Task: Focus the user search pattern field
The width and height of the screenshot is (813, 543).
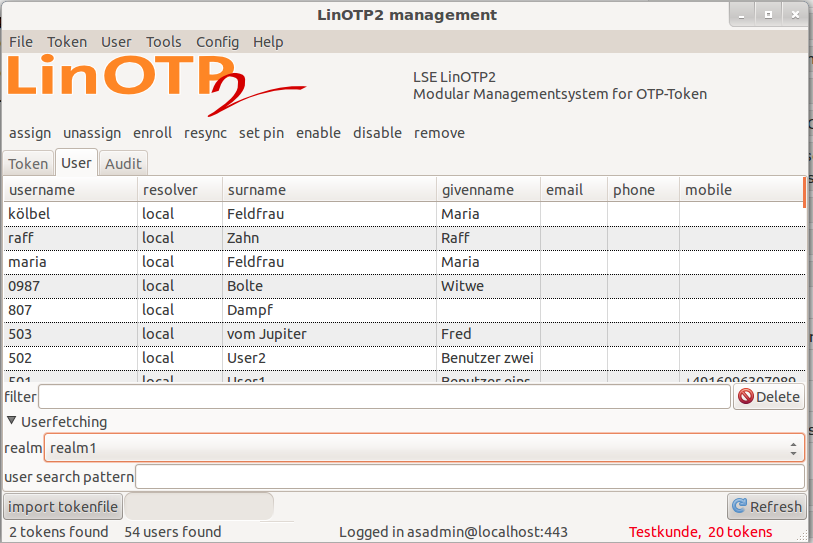Action: pyautogui.click(x=469, y=477)
